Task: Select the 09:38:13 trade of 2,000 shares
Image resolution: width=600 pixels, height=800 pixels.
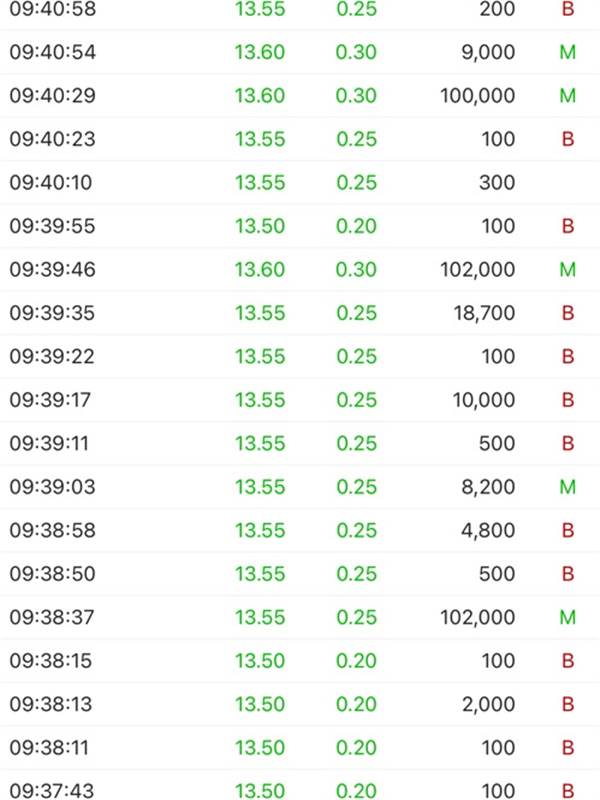Action: (300, 704)
